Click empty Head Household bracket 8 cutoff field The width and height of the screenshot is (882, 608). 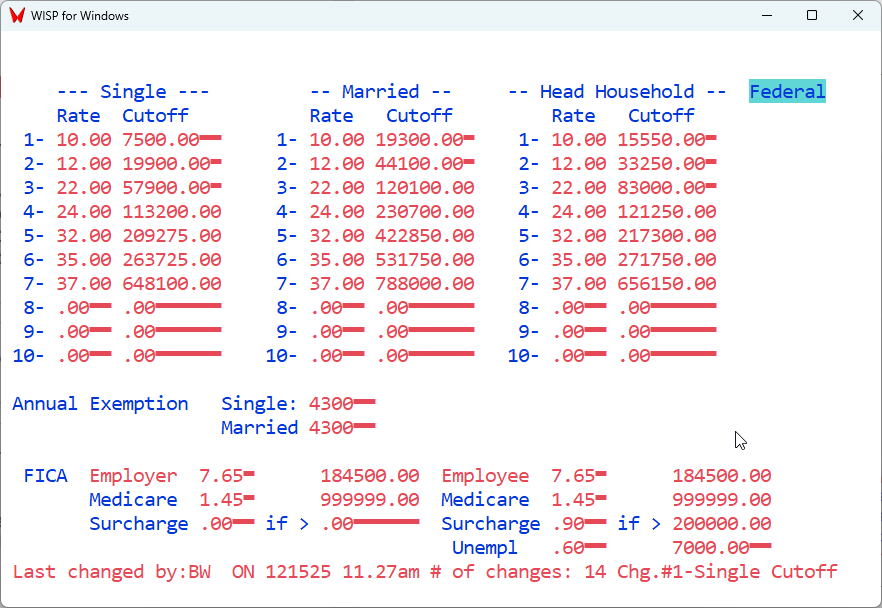click(666, 308)
